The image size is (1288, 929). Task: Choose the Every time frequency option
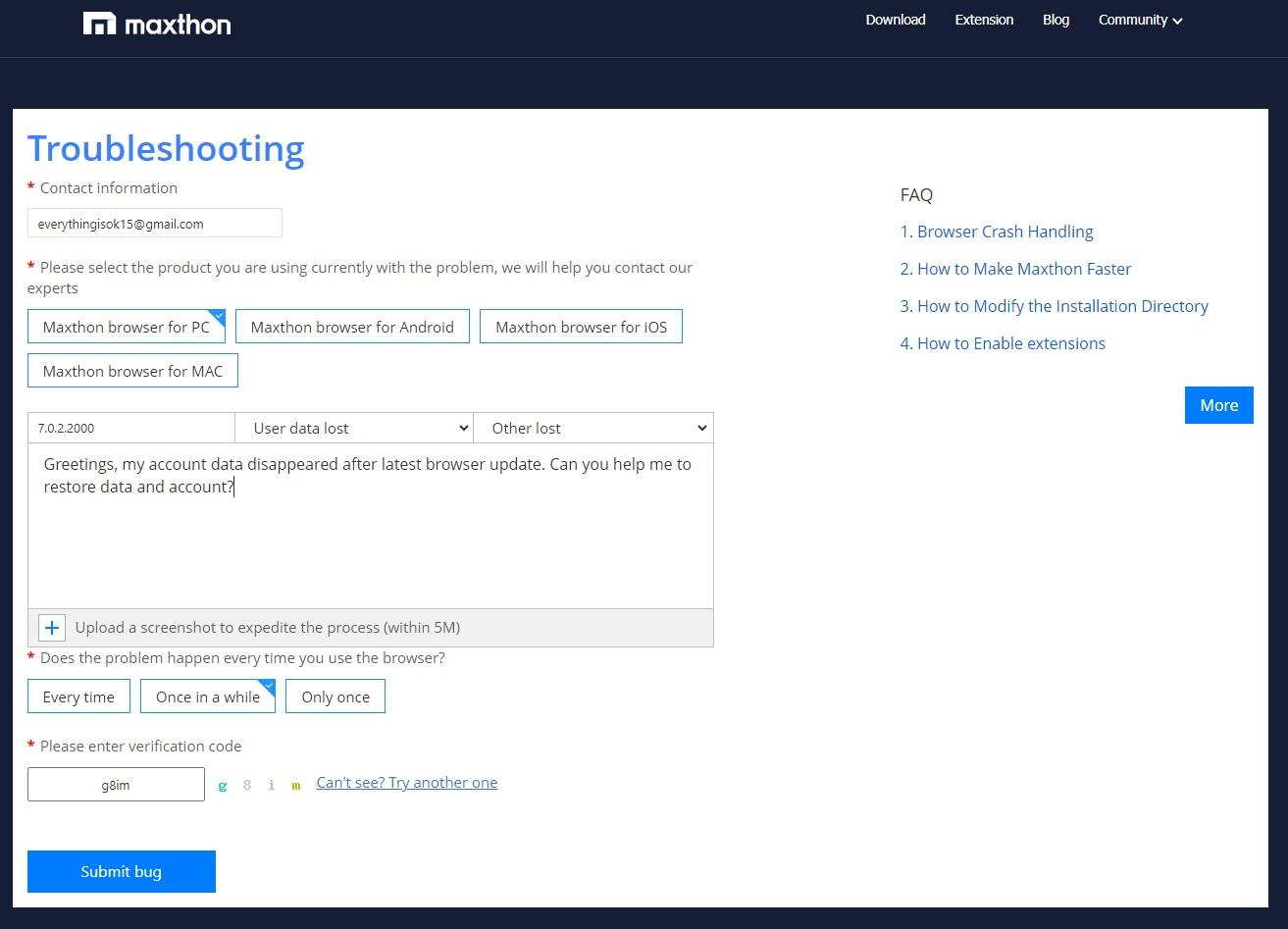pos(78,697)
